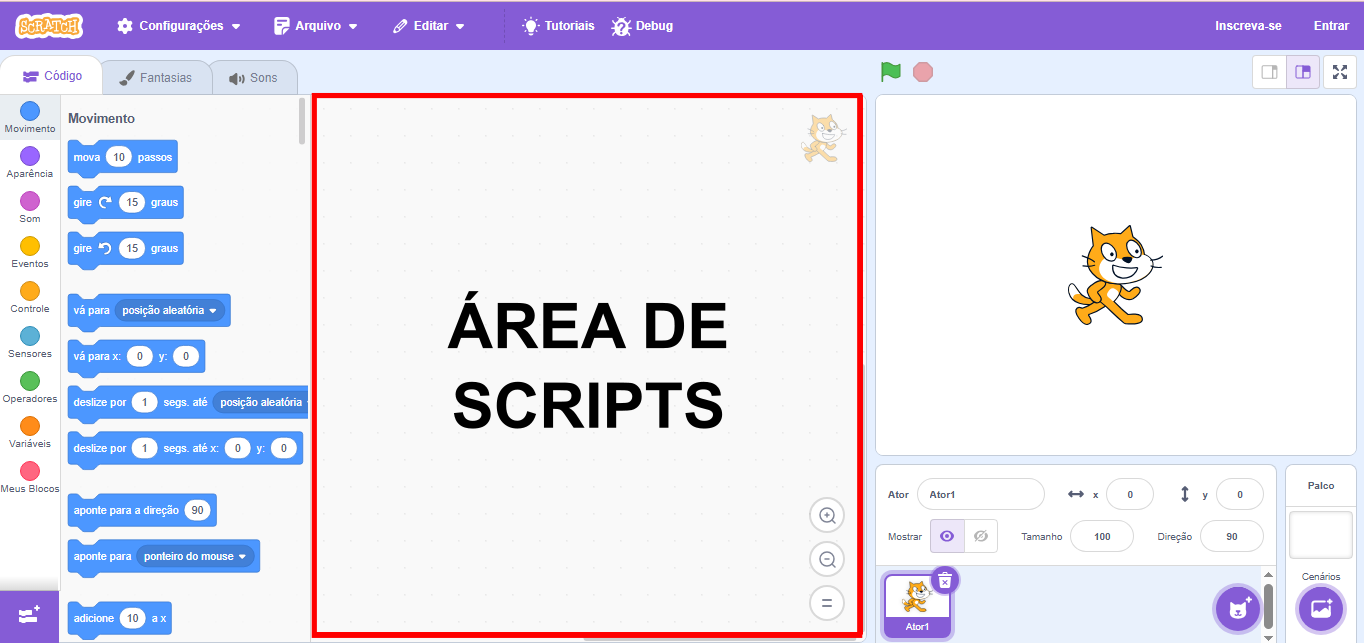1364x643 pixels.
Task: Switch to small stage layout
Action: (x=1270, y=72)
